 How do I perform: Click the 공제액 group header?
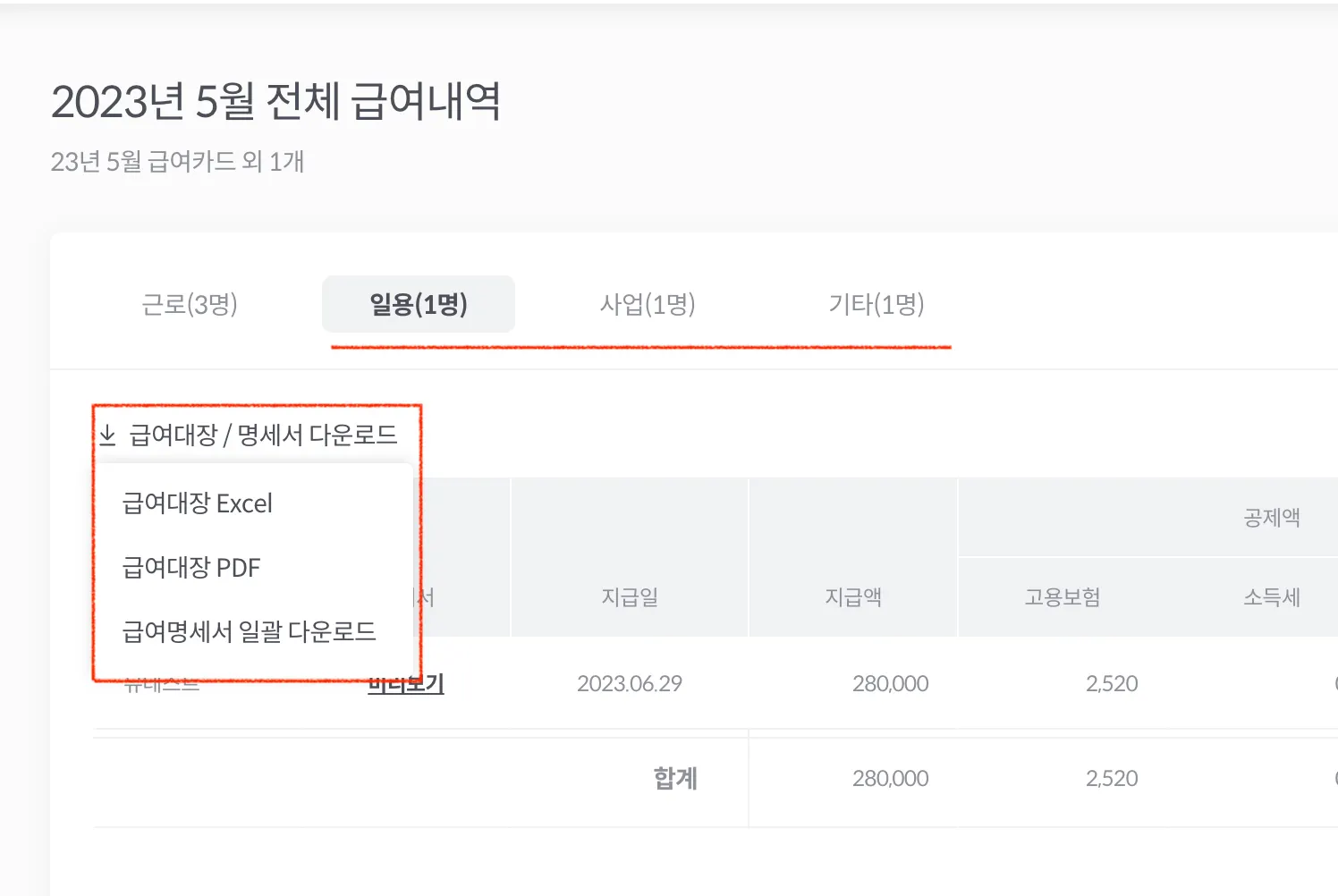(1272, 518)
